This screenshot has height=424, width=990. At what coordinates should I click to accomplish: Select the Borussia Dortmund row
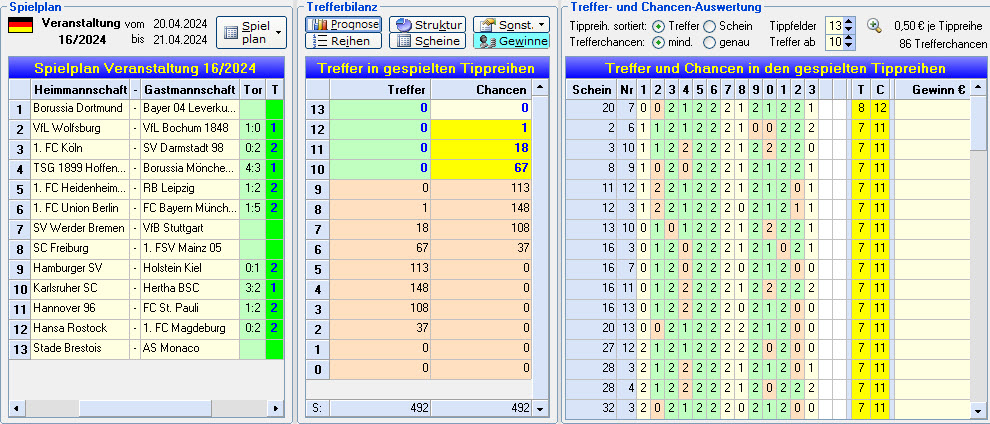click(x=146, y=109)
